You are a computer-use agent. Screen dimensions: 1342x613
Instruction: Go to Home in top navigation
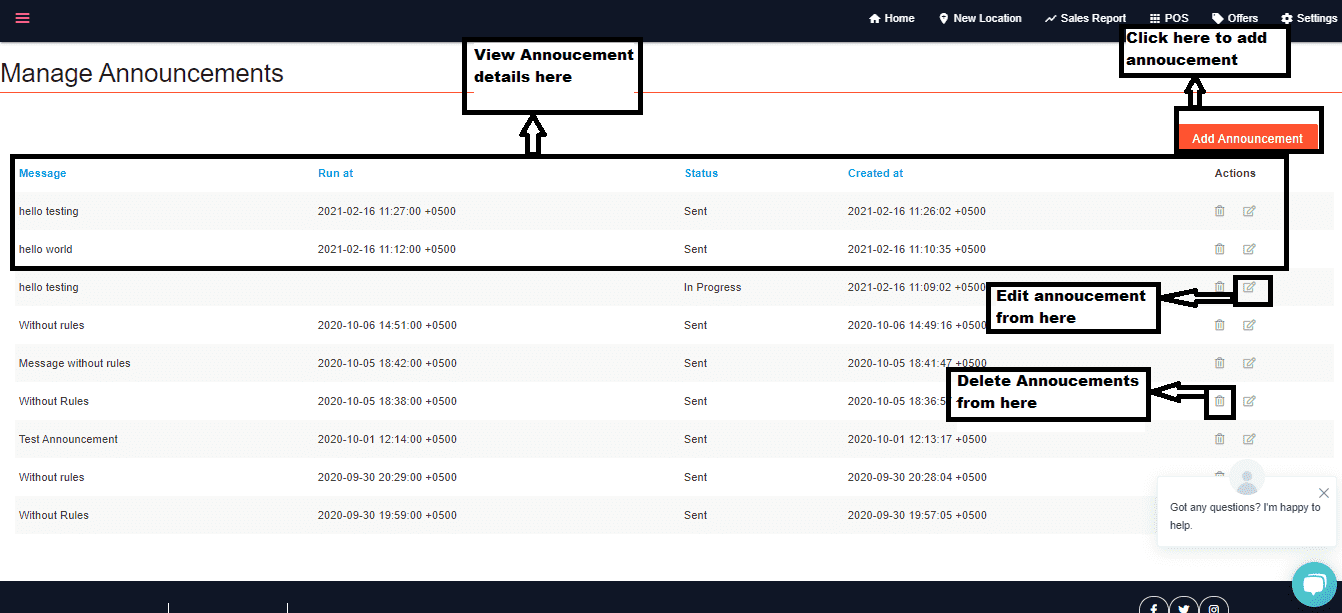pyautogui.click(x=891, y=18)
